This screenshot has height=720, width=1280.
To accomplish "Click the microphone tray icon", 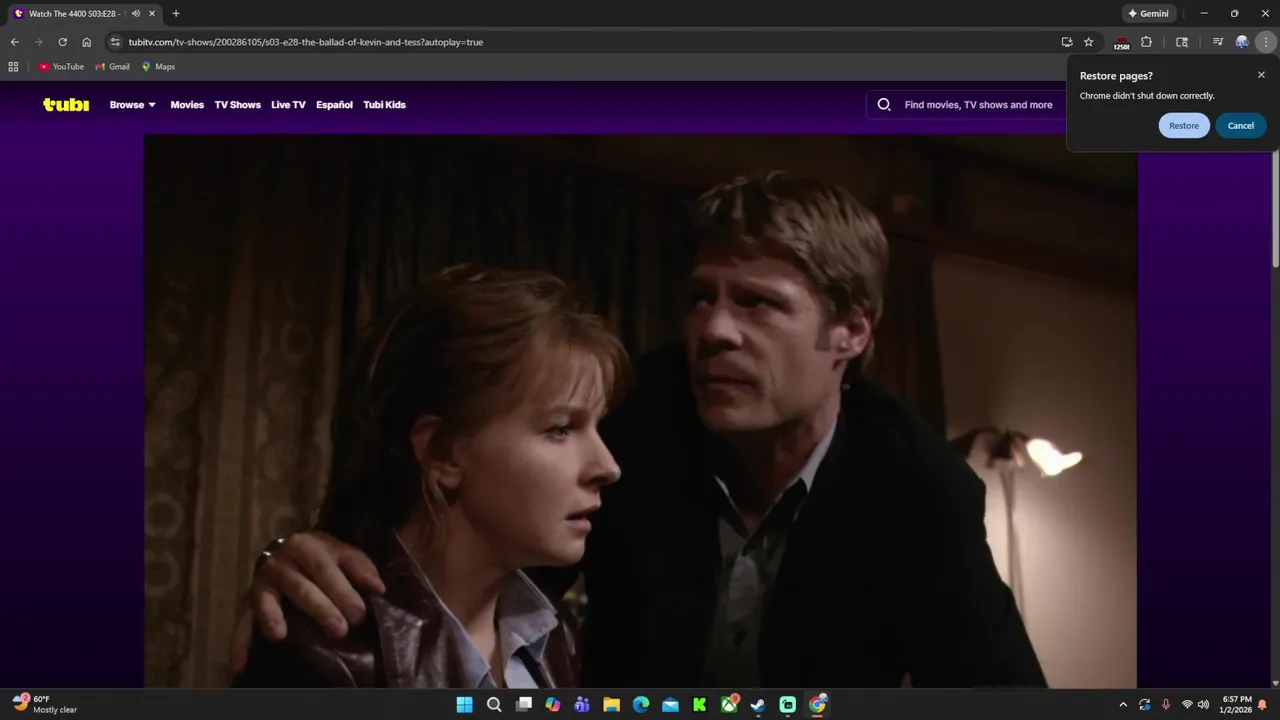I will (x=1166, y=705).
